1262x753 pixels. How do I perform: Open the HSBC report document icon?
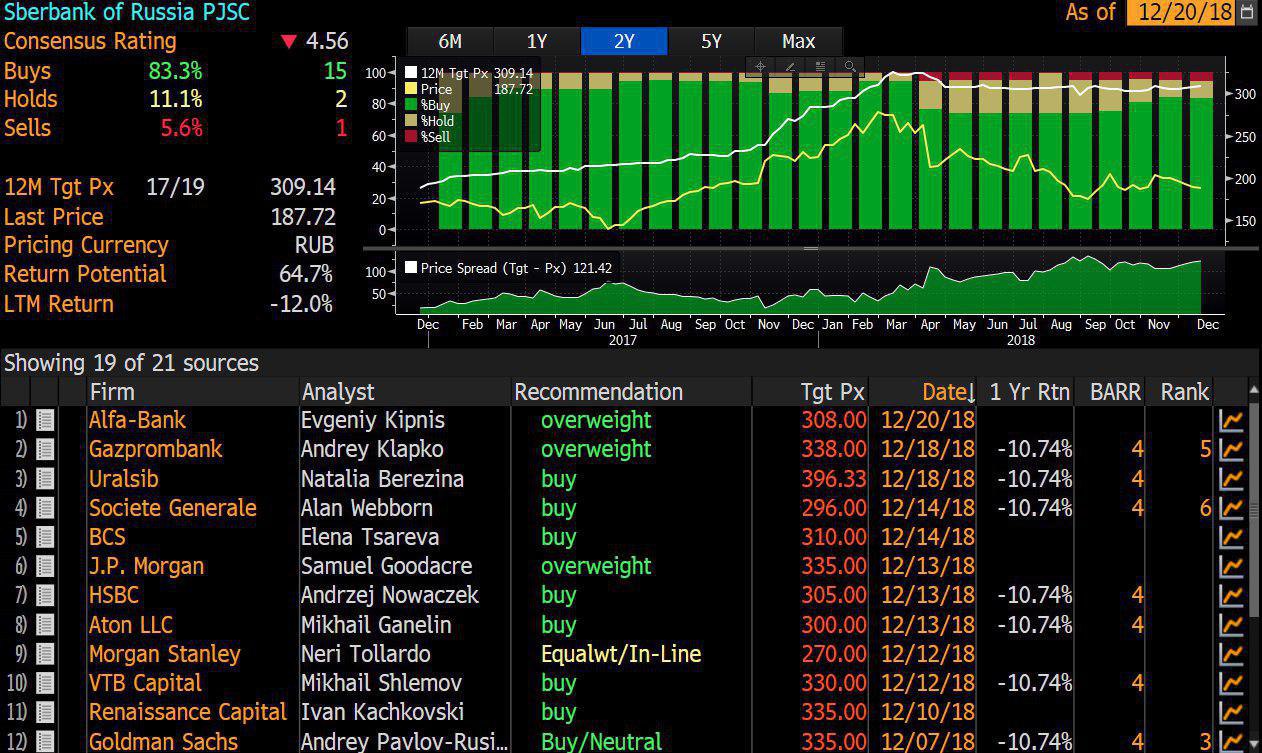pos(45,596)
